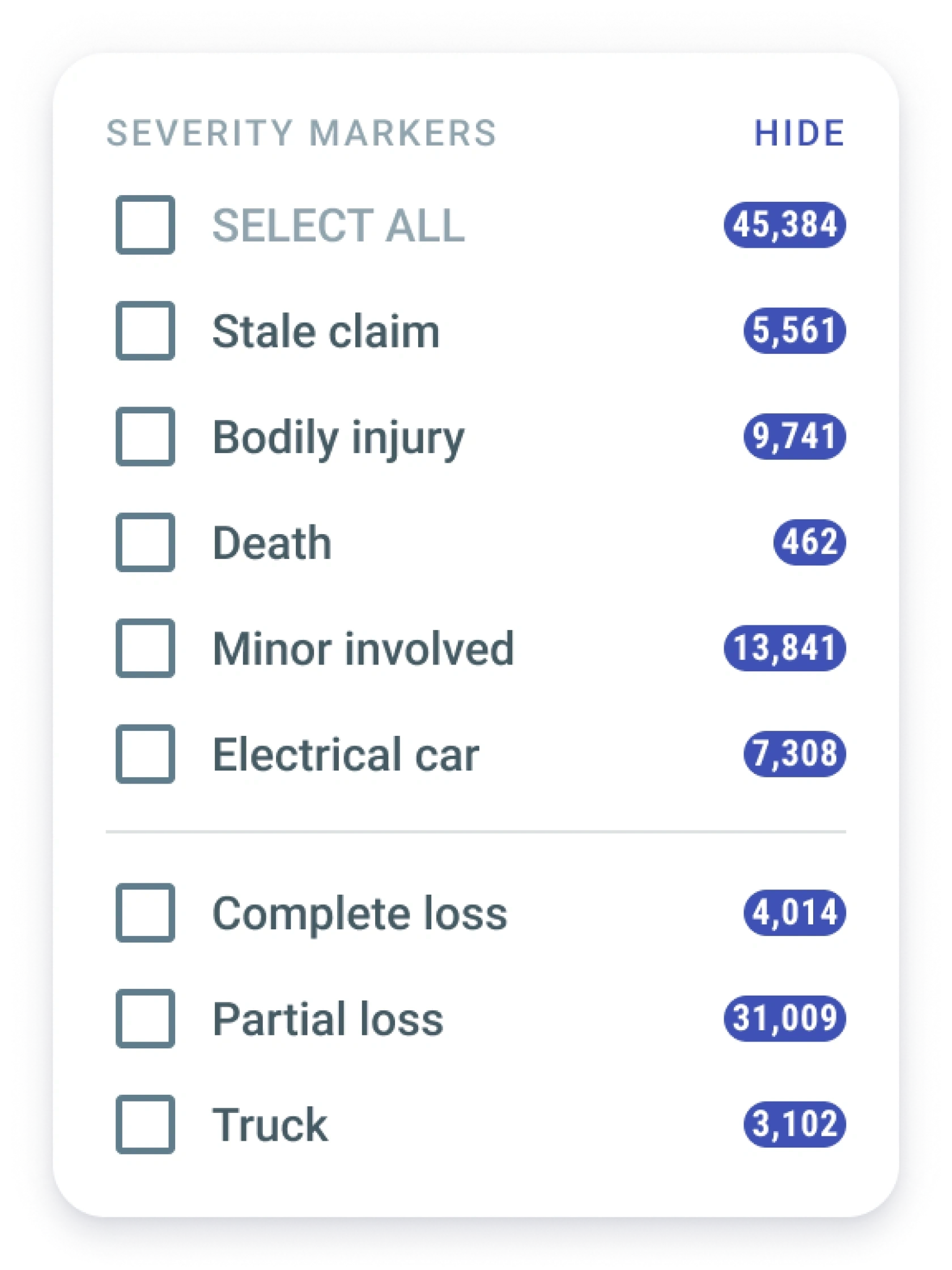952x1270 pixels.
Task: Select the Death checkbox
Action: [x=145, y=542]
